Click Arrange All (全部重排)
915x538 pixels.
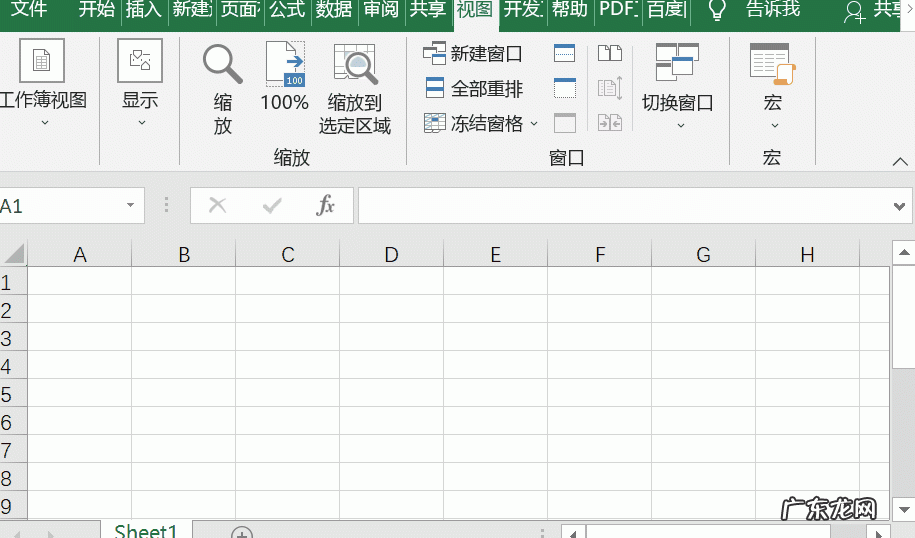click(x=473, y=89)
